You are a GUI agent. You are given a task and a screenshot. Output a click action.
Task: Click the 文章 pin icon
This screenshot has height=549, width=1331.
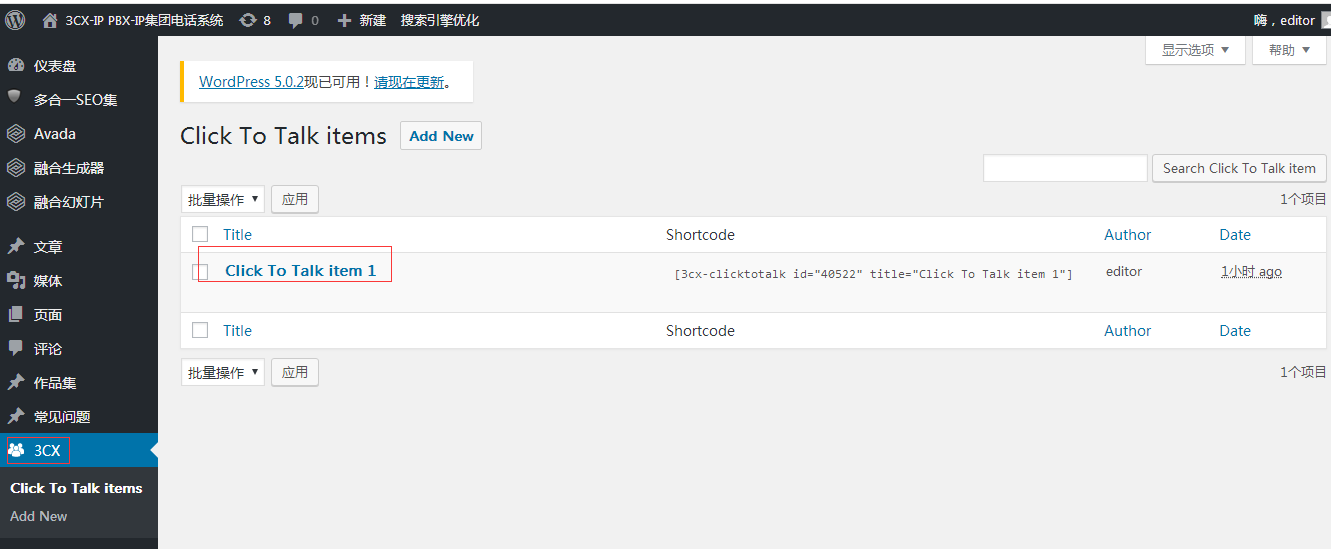point(16,247)
